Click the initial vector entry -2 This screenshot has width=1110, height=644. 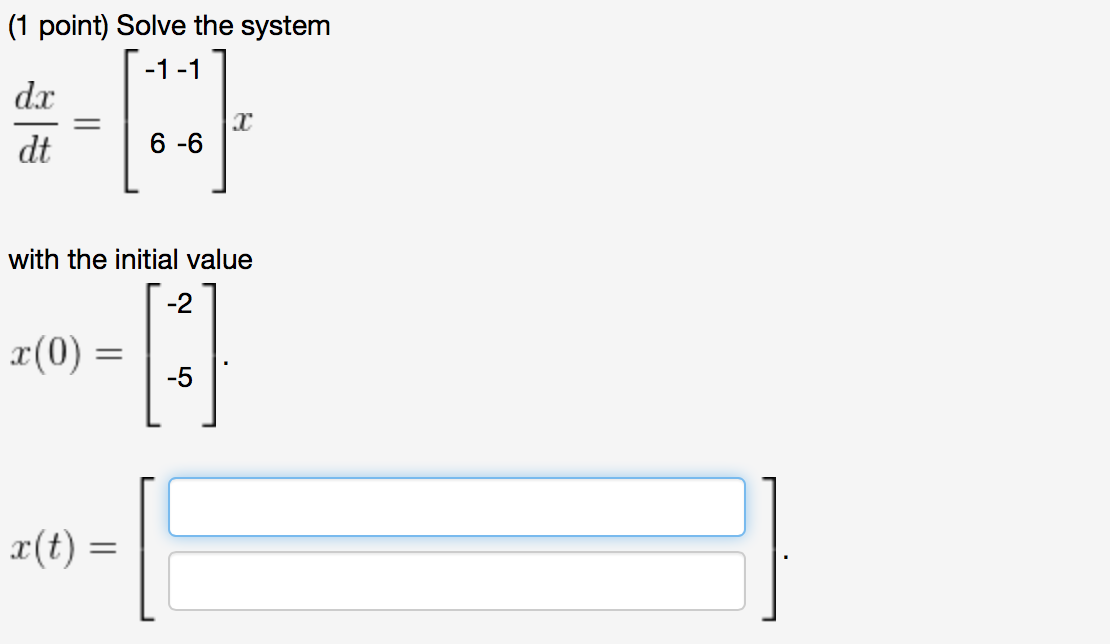(180, 304)
